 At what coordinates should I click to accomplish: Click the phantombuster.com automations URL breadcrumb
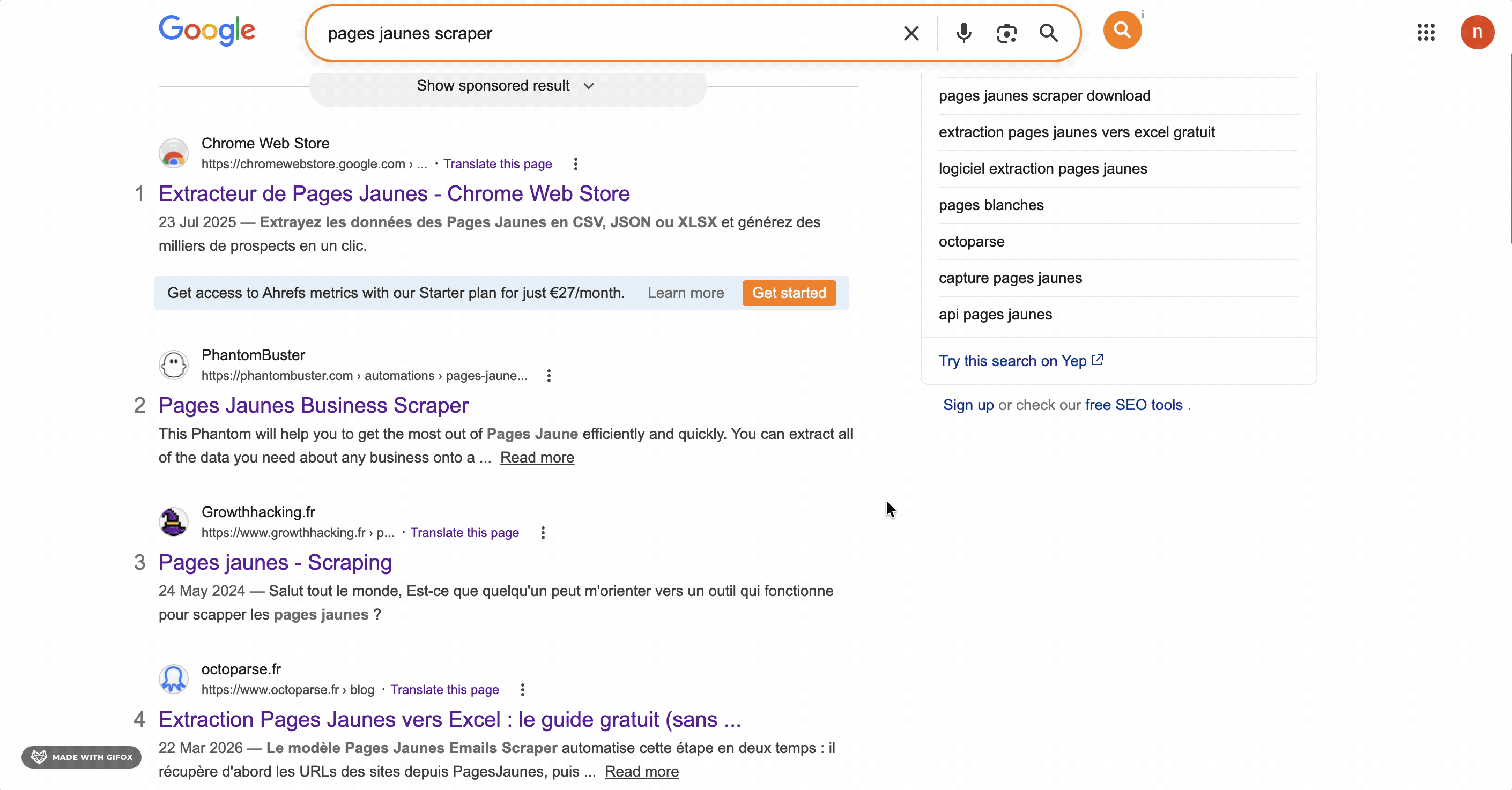[x=365, y=376]
